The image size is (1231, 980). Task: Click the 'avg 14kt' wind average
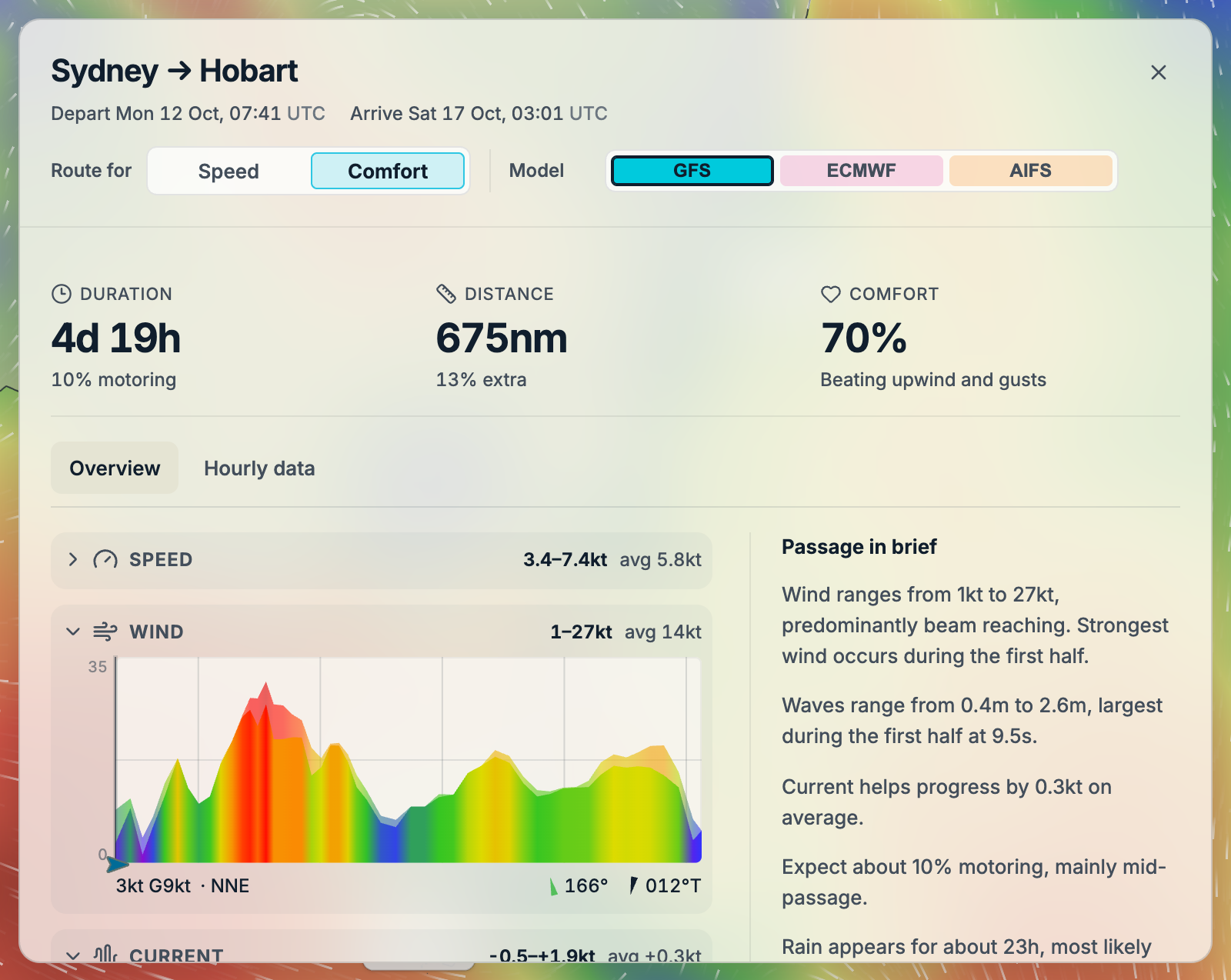663,632
